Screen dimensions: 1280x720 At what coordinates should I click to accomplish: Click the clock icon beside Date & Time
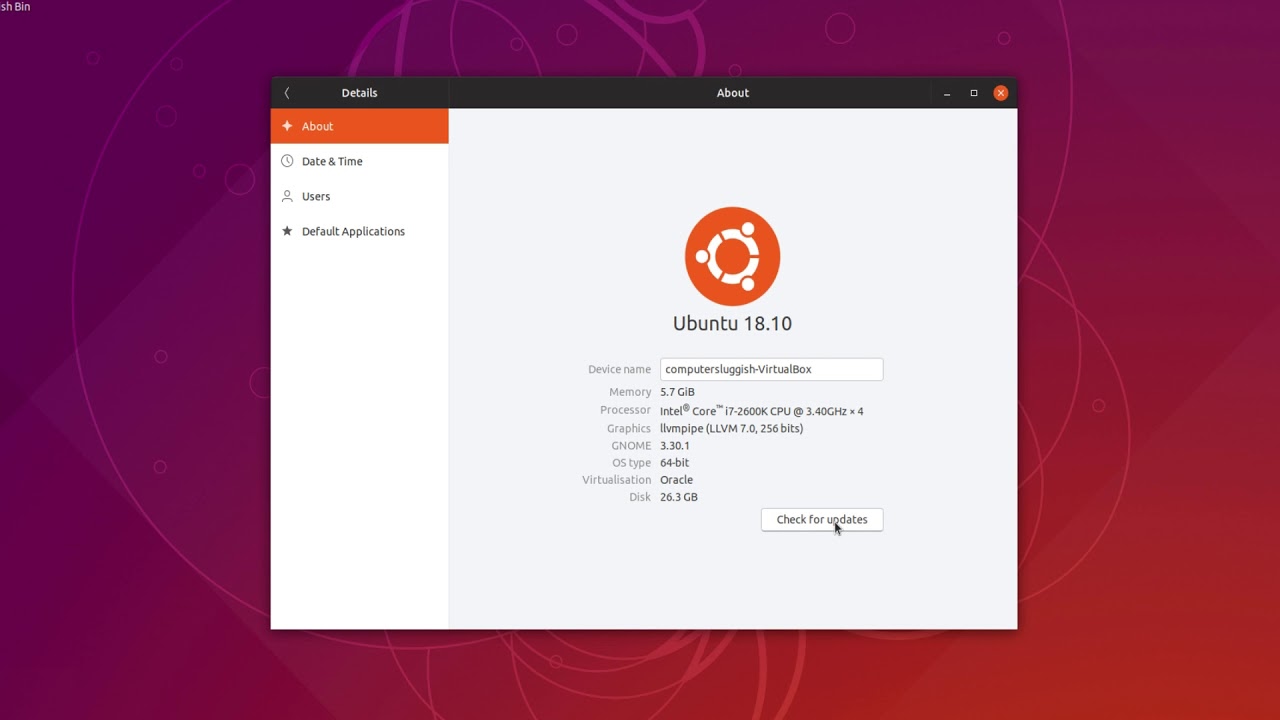[287, 161]
